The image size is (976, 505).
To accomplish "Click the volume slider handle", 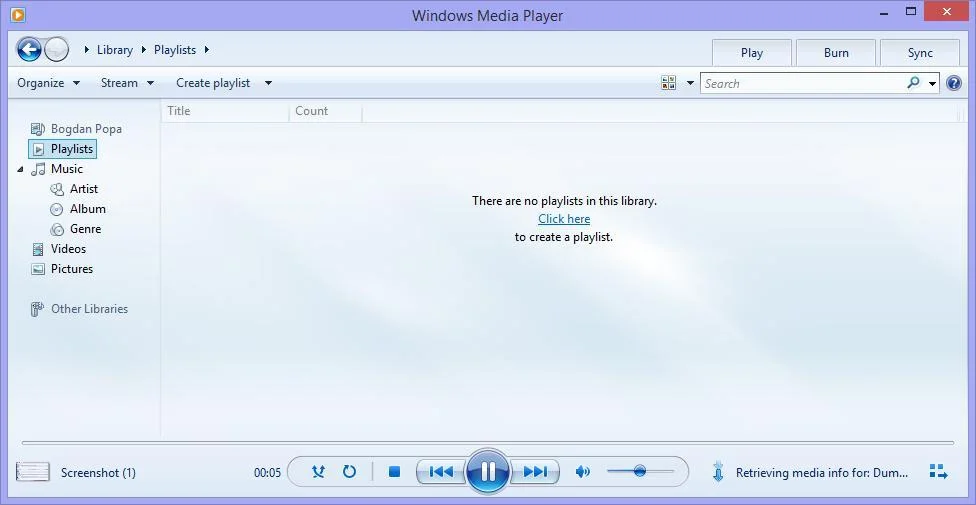I will 639,471.
